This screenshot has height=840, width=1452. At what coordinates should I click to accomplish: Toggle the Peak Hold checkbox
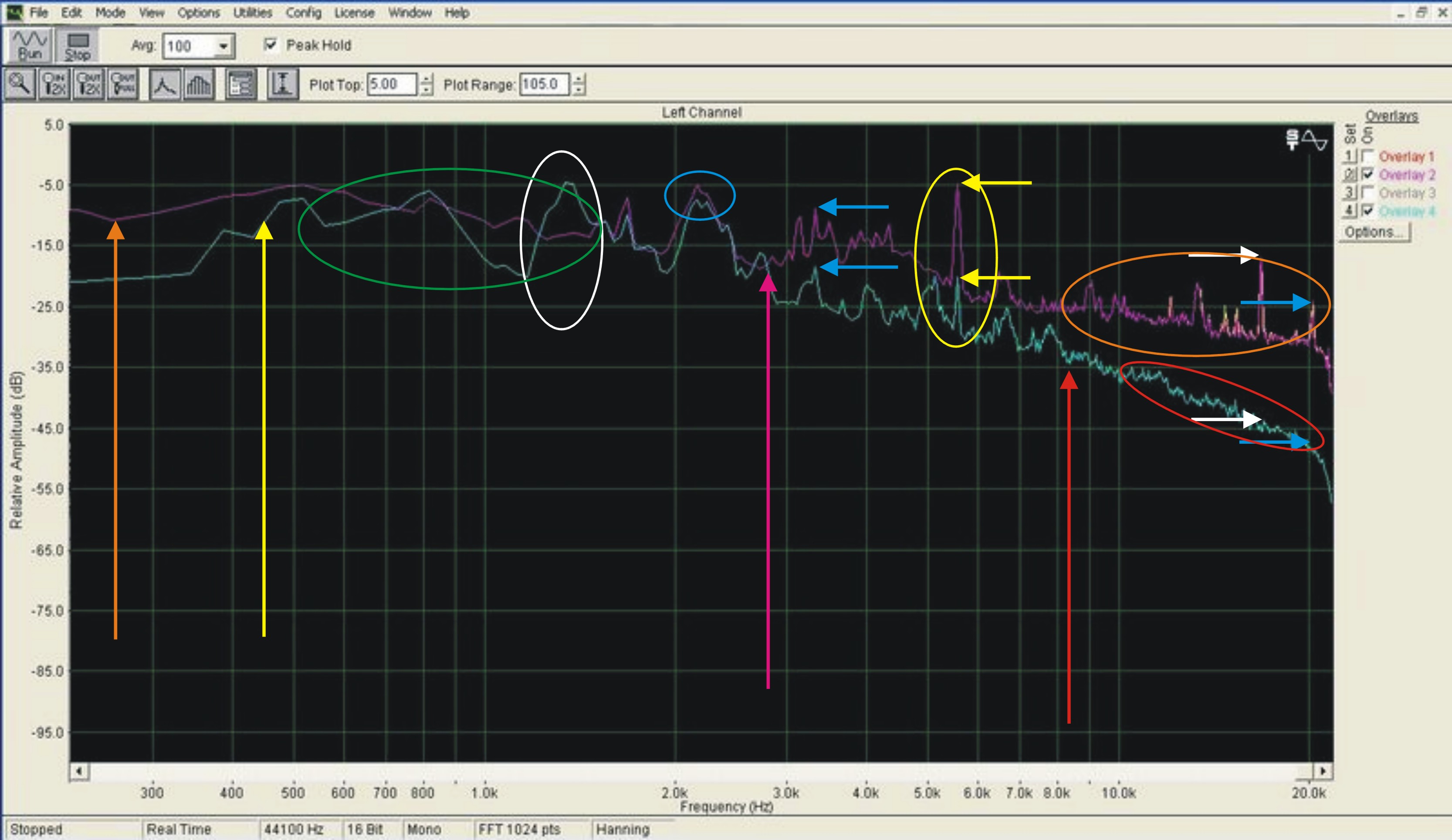270,44
